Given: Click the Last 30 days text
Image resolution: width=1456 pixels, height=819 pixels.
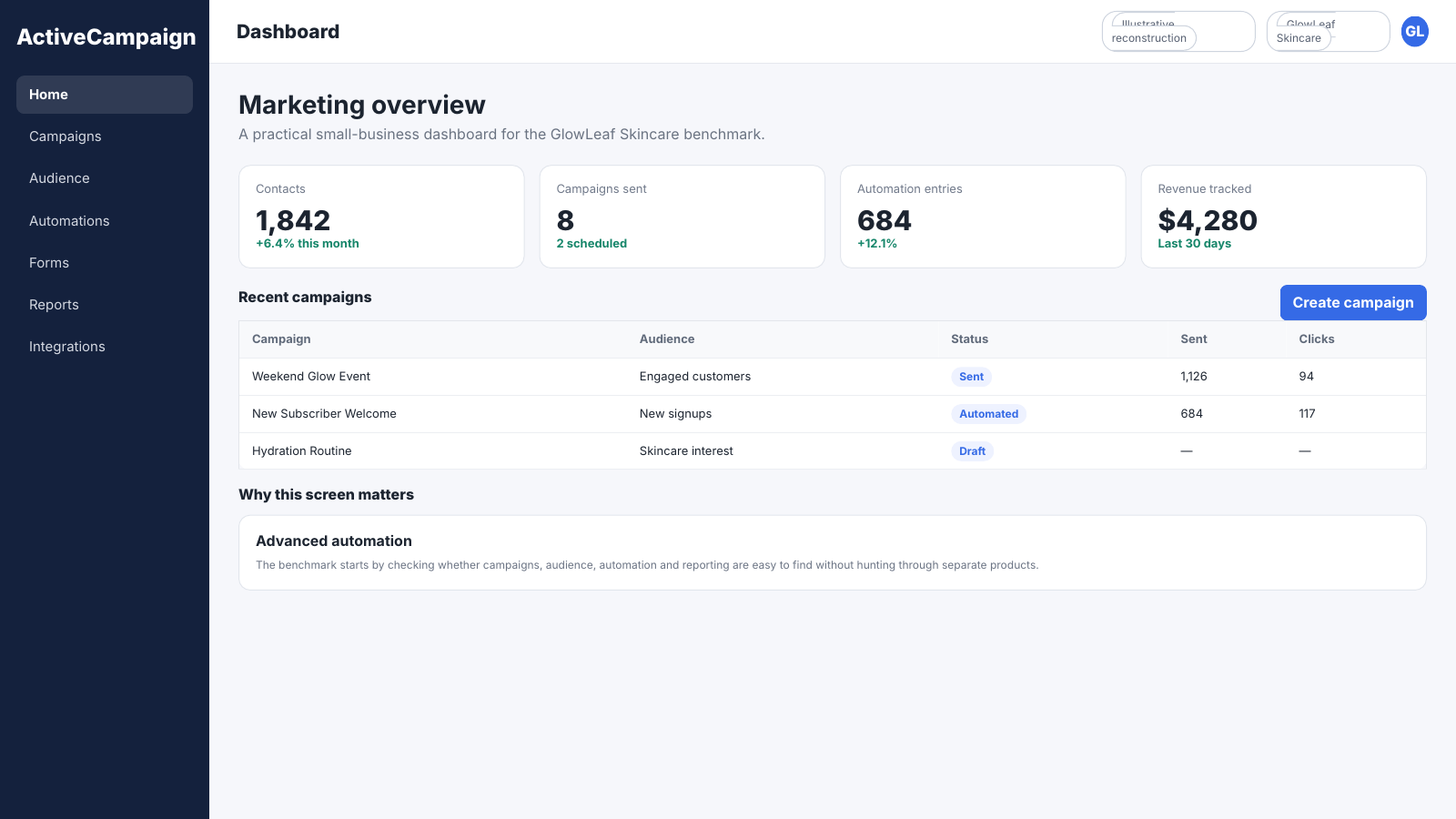Looking at the screenshot, I should point(1194,244).
